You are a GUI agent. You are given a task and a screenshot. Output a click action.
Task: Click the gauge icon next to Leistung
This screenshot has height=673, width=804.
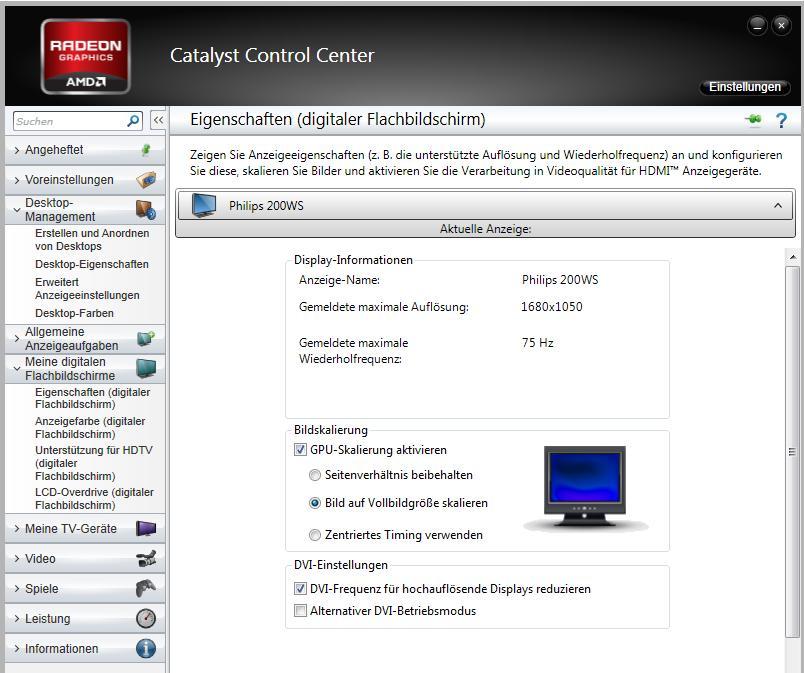click(x=146, y=618)
